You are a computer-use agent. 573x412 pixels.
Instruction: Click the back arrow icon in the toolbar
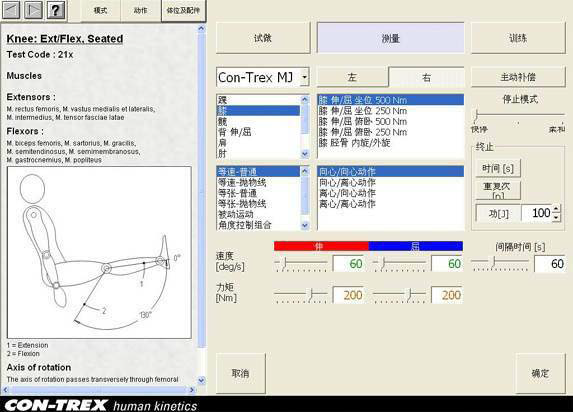coord(11,10)
